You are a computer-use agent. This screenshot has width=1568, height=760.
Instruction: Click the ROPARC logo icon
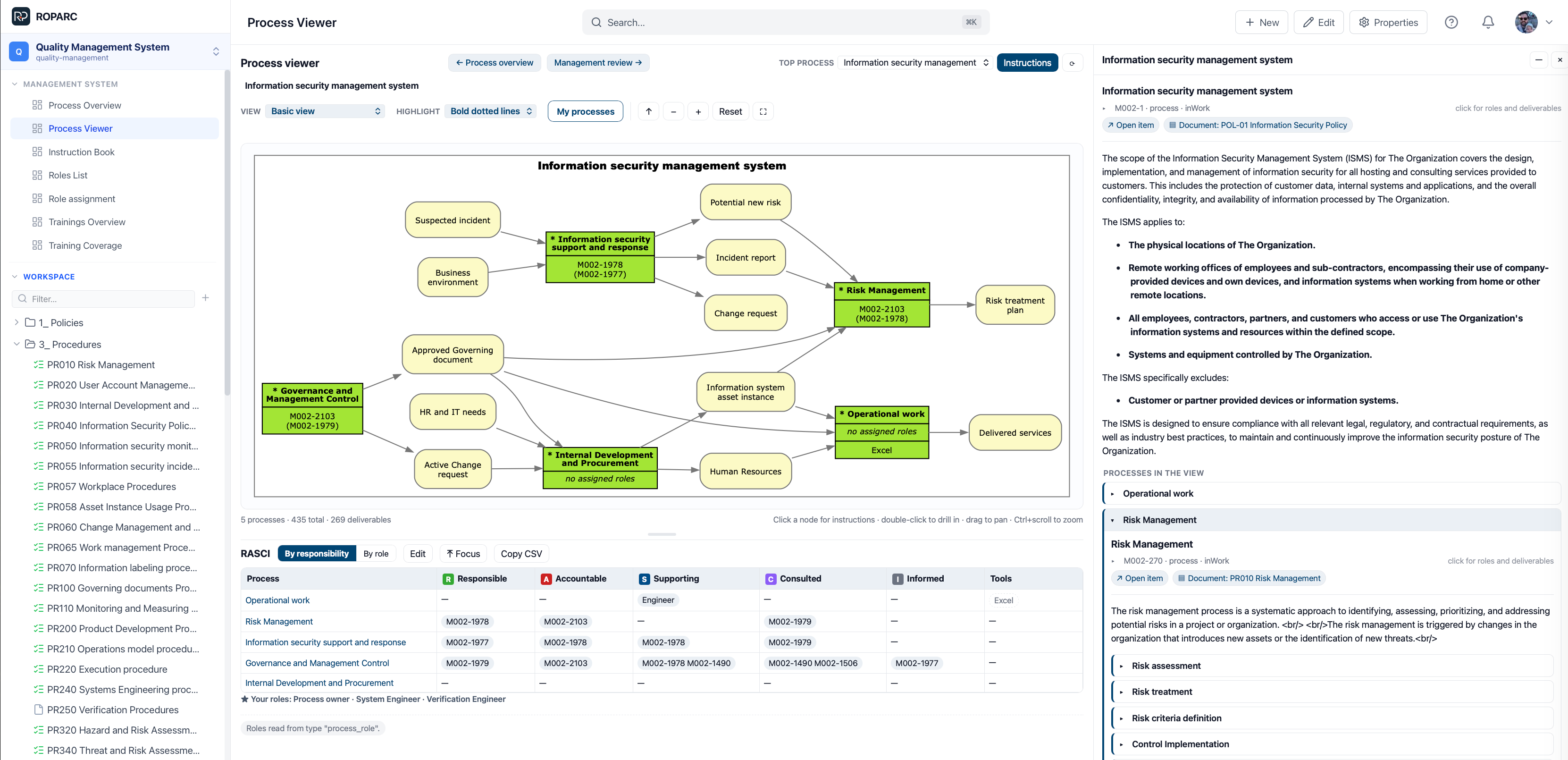pos(21,17)
